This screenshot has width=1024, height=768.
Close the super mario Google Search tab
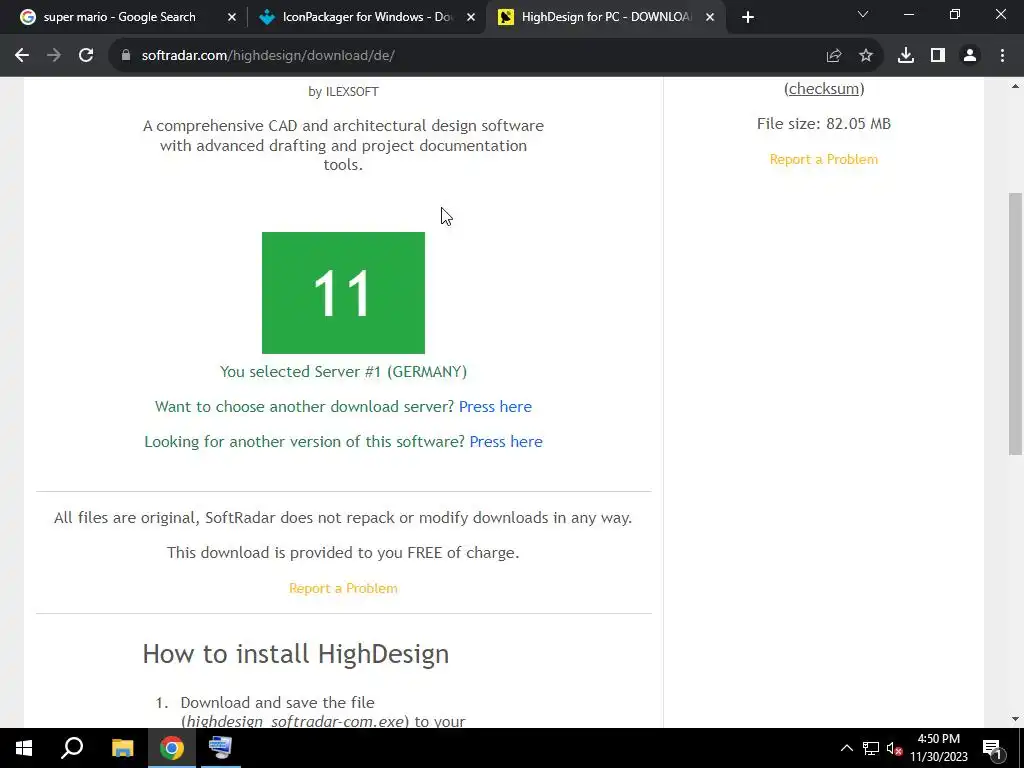[x=232, y=17]
